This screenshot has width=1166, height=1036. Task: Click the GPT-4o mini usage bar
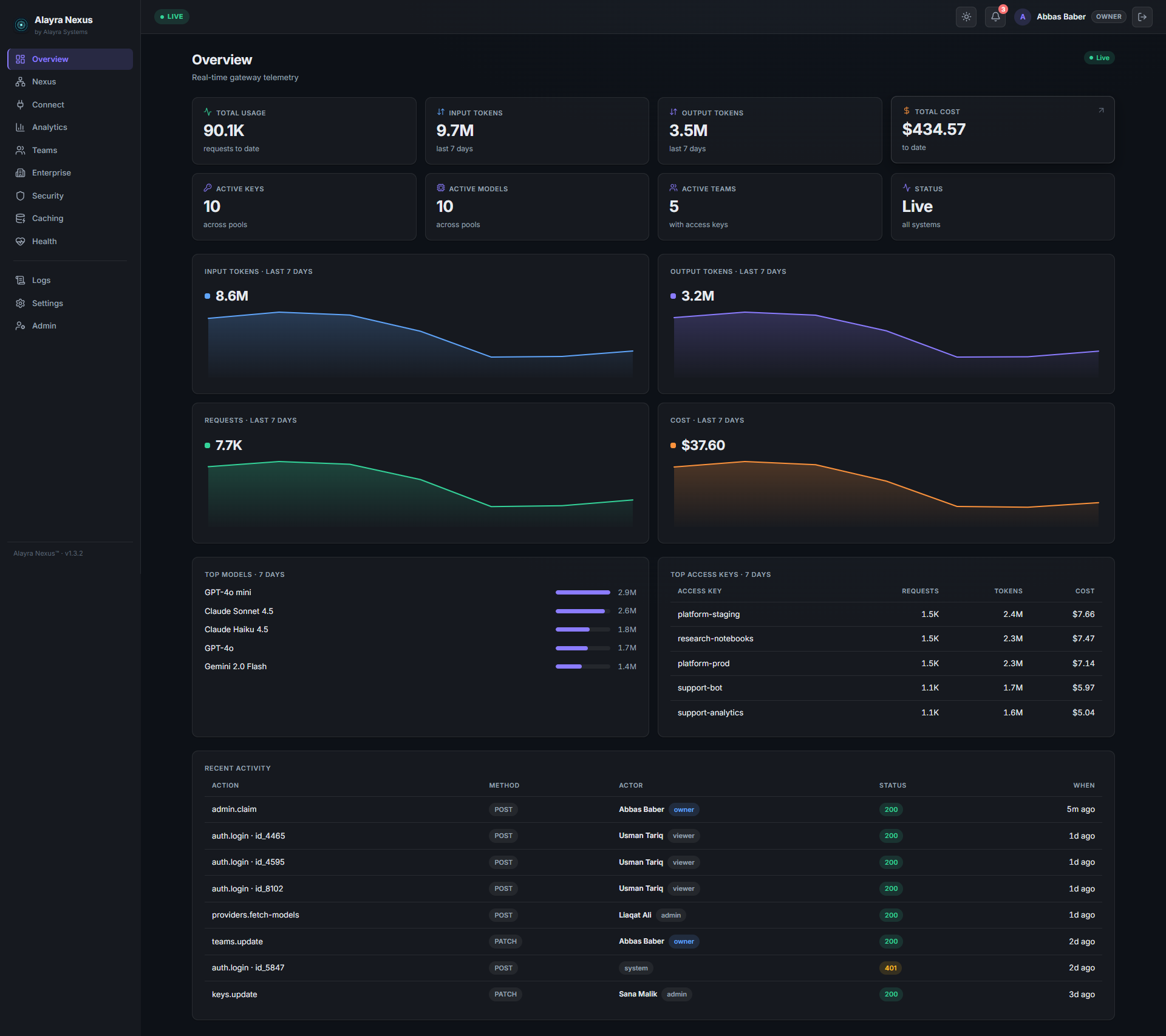click(583, 592)
